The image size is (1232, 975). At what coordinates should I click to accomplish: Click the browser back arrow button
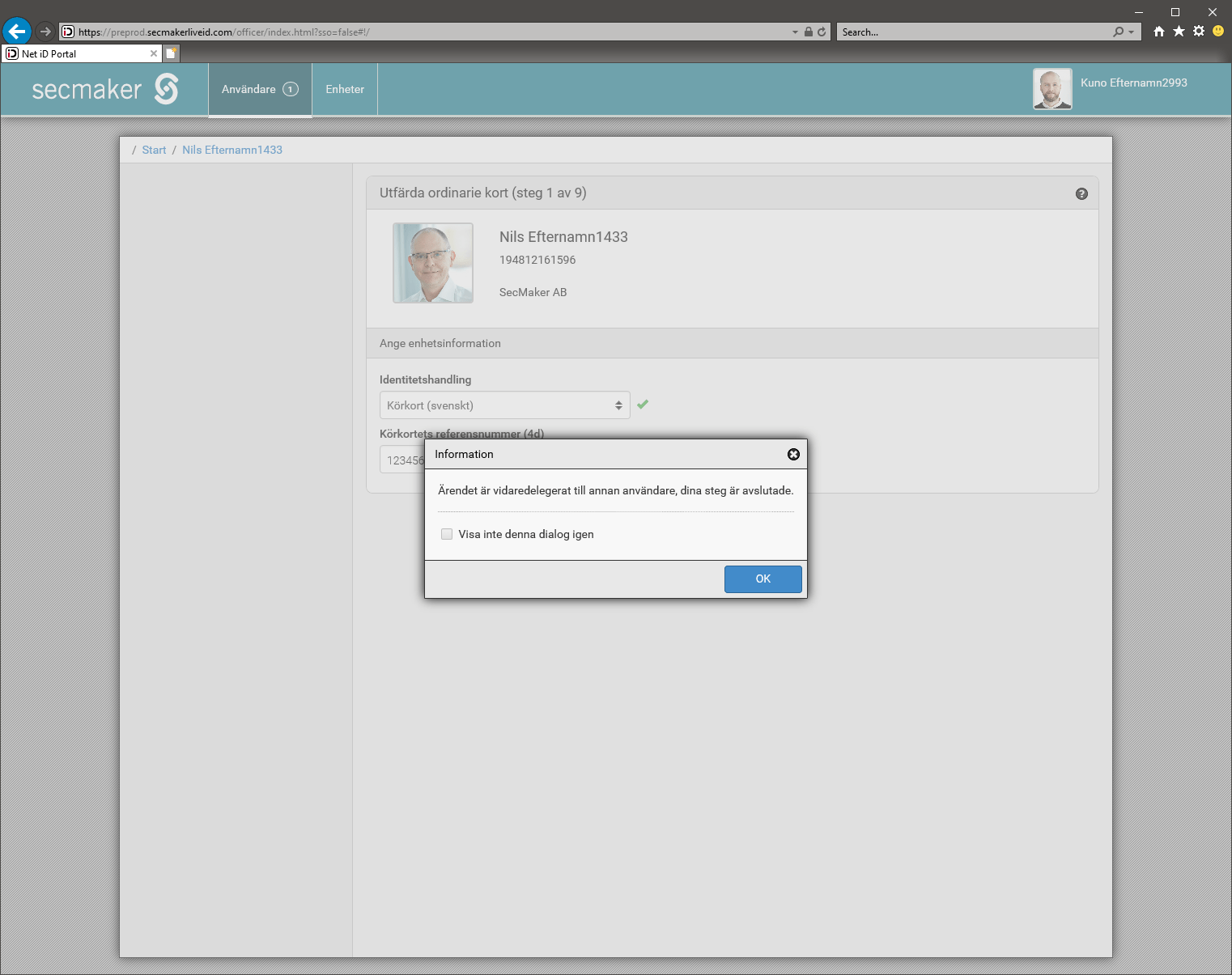[x=17, y=32]
